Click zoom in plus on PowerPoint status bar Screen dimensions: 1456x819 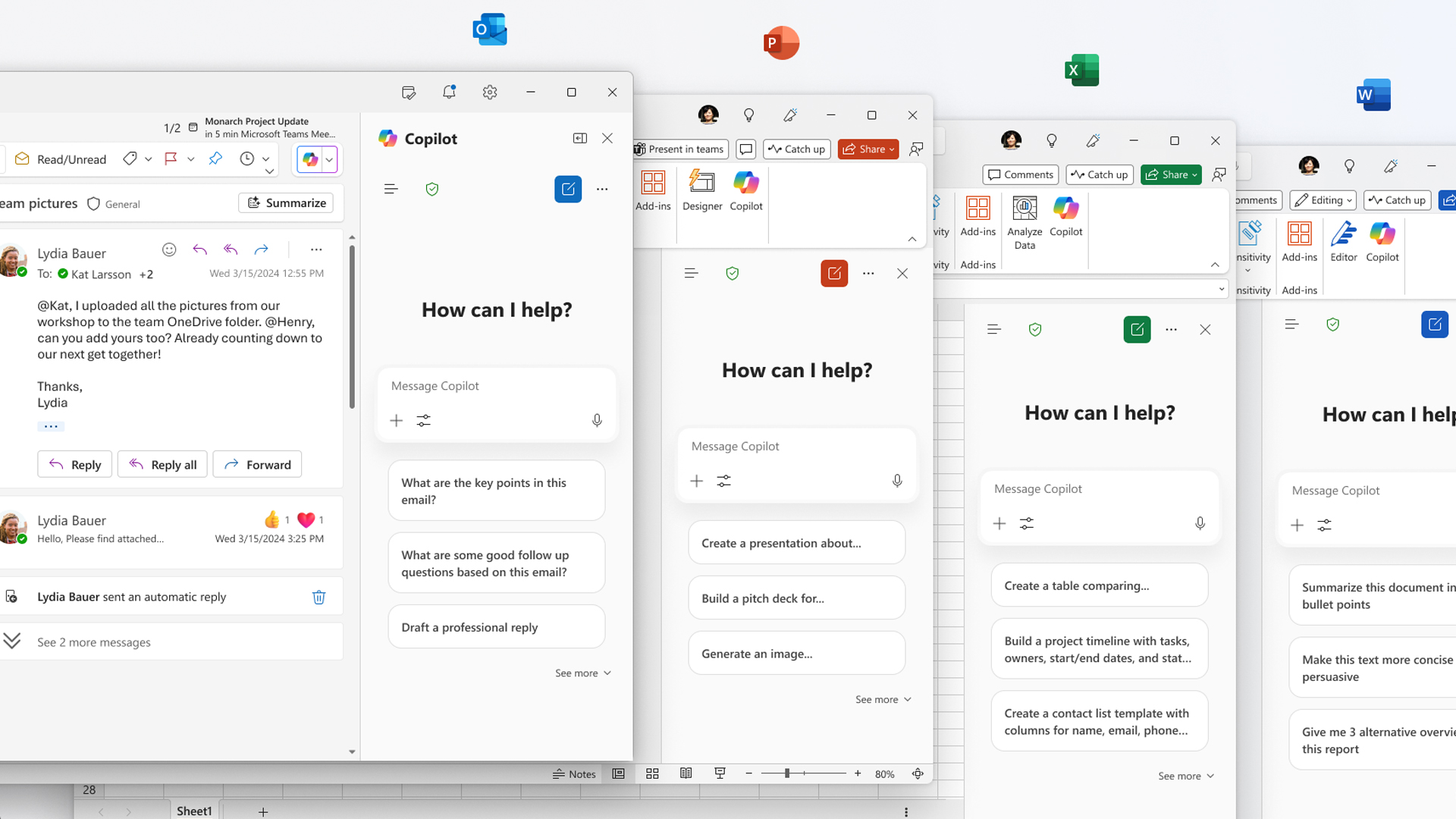pos(858,773)
